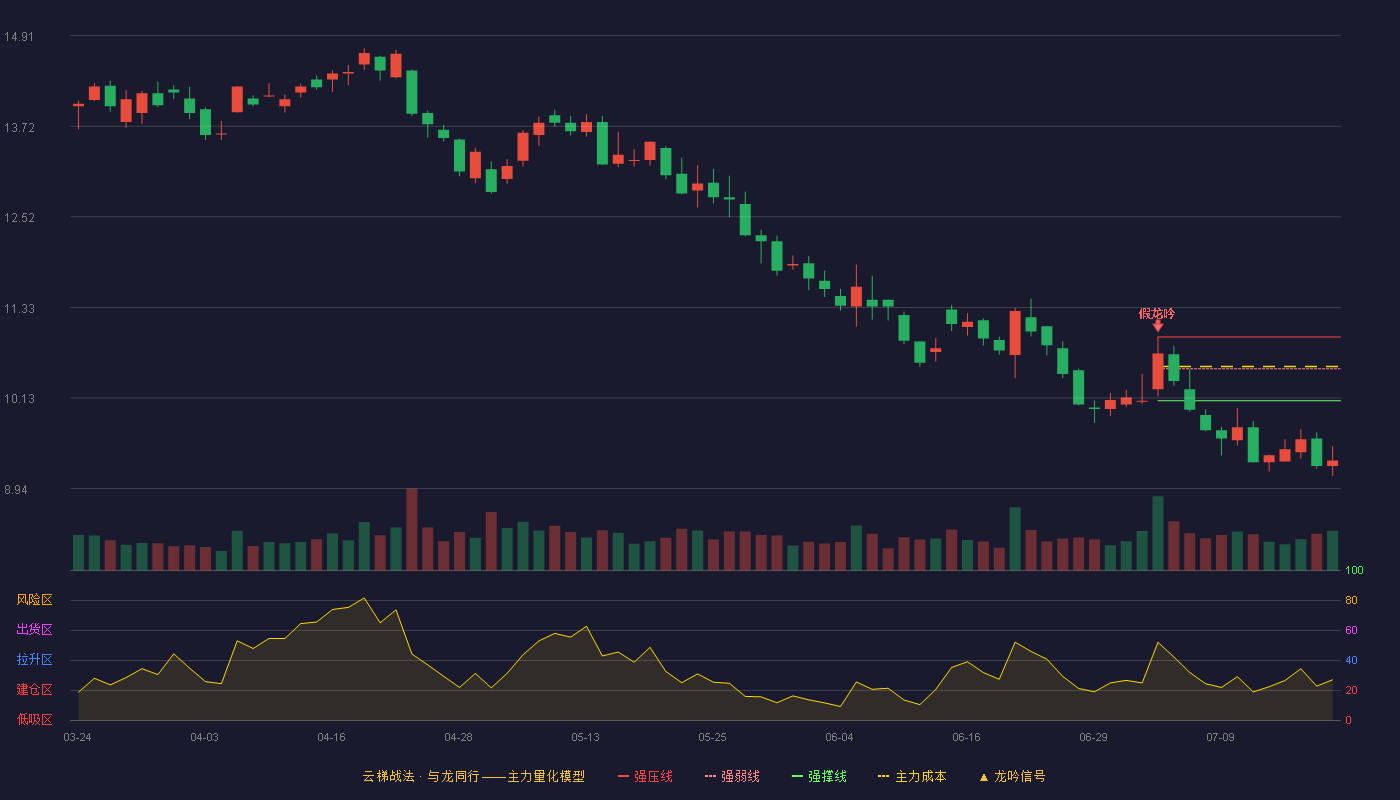Viewport: 1400px width, 800px height.
Task: Click the 04-16 date axis label
Action: [x=331, y=737]
